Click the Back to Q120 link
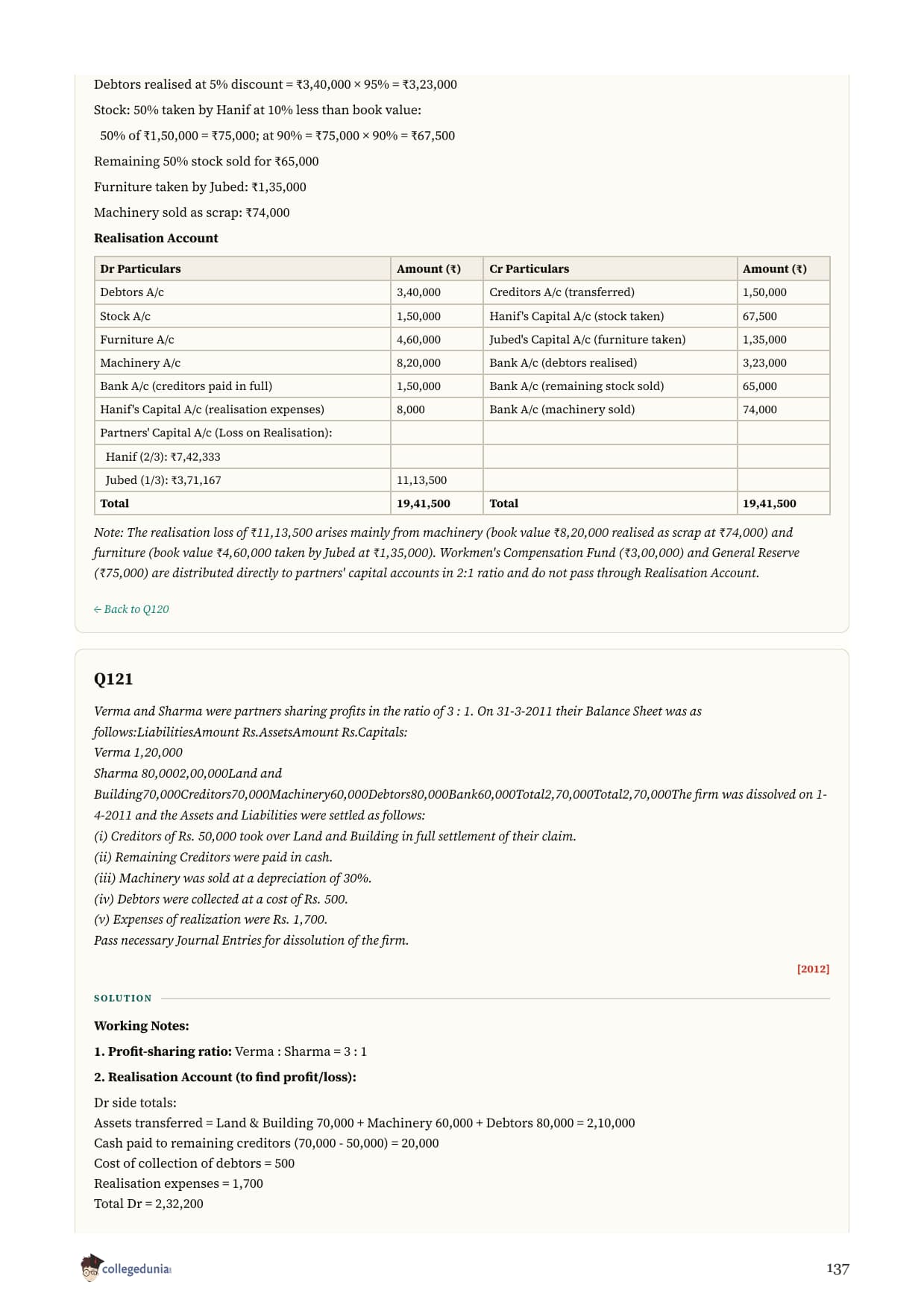 pyautogui.click(x=131, y=609)
